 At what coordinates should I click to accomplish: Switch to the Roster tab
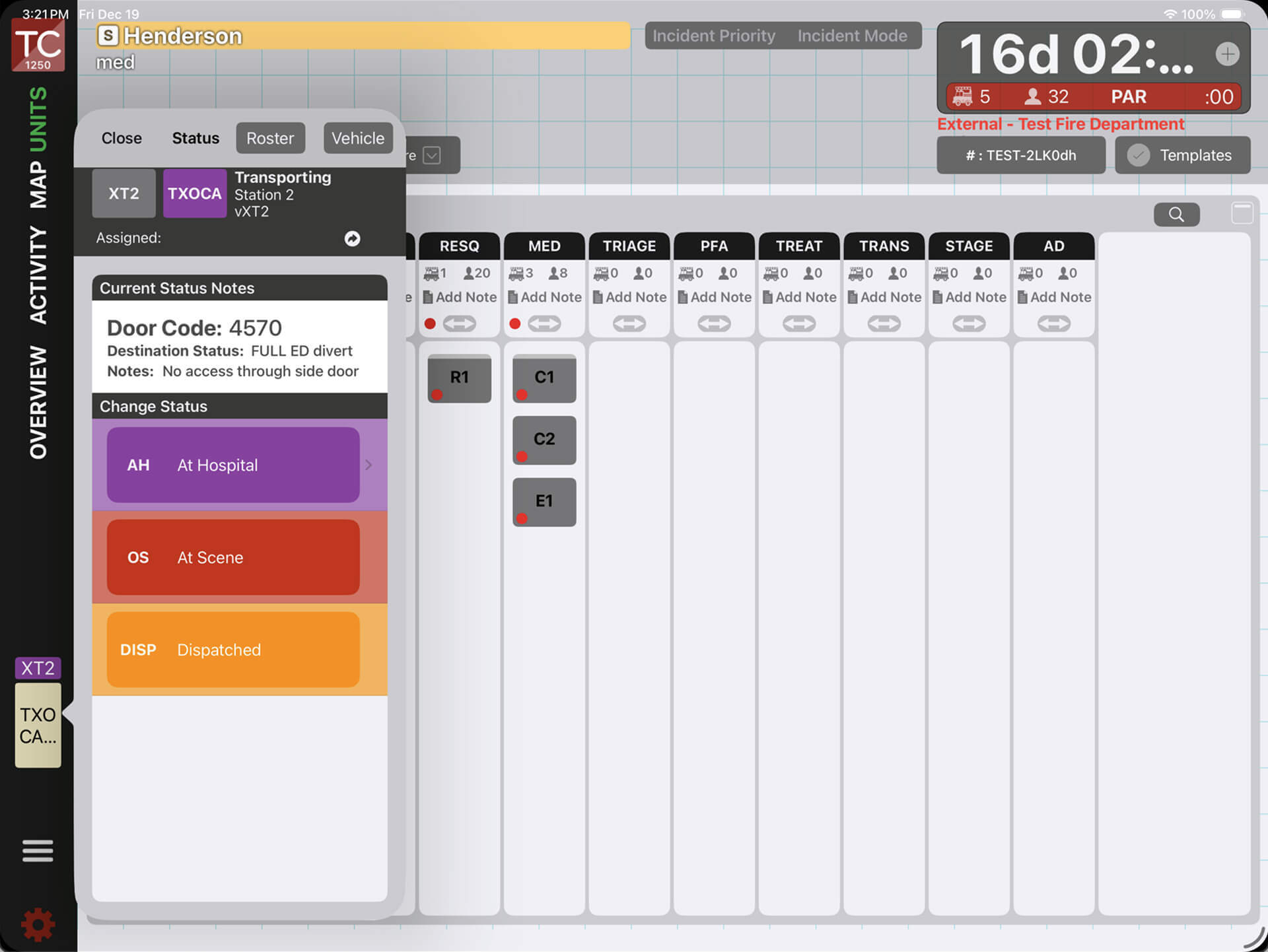[x=270, y=139]
